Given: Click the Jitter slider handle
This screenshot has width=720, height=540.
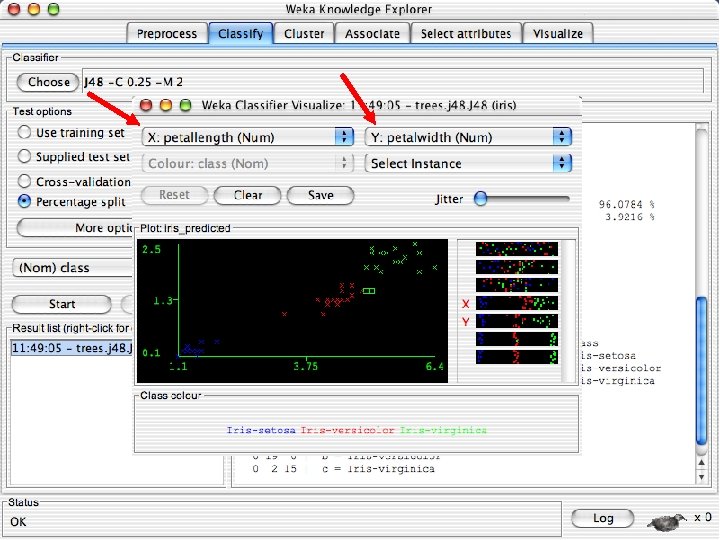Looking at the screenshot, I should tap(480, 199).
